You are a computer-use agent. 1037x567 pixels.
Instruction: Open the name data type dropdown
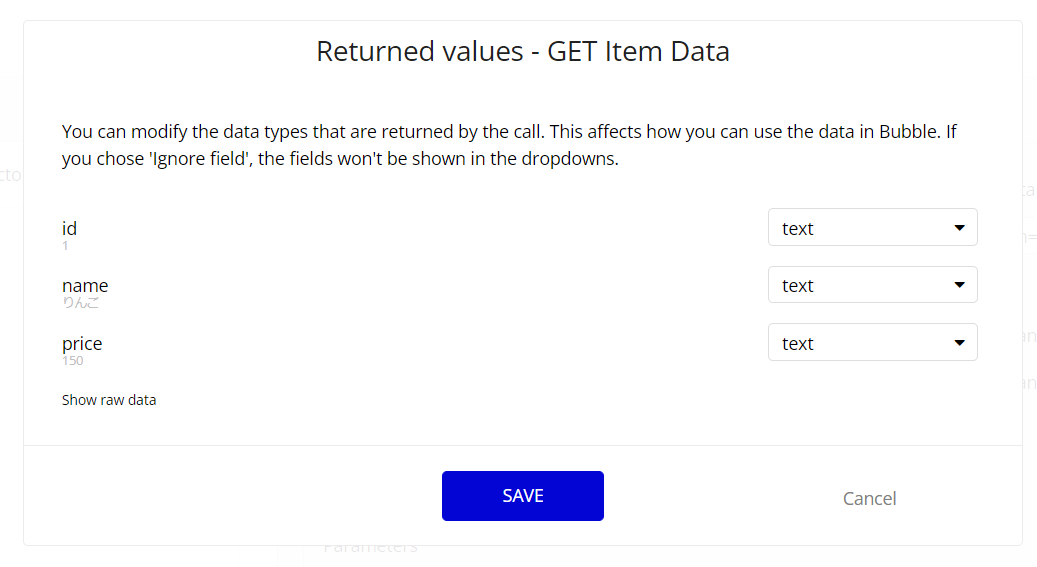pyautogui.click(x=871, y=285)
